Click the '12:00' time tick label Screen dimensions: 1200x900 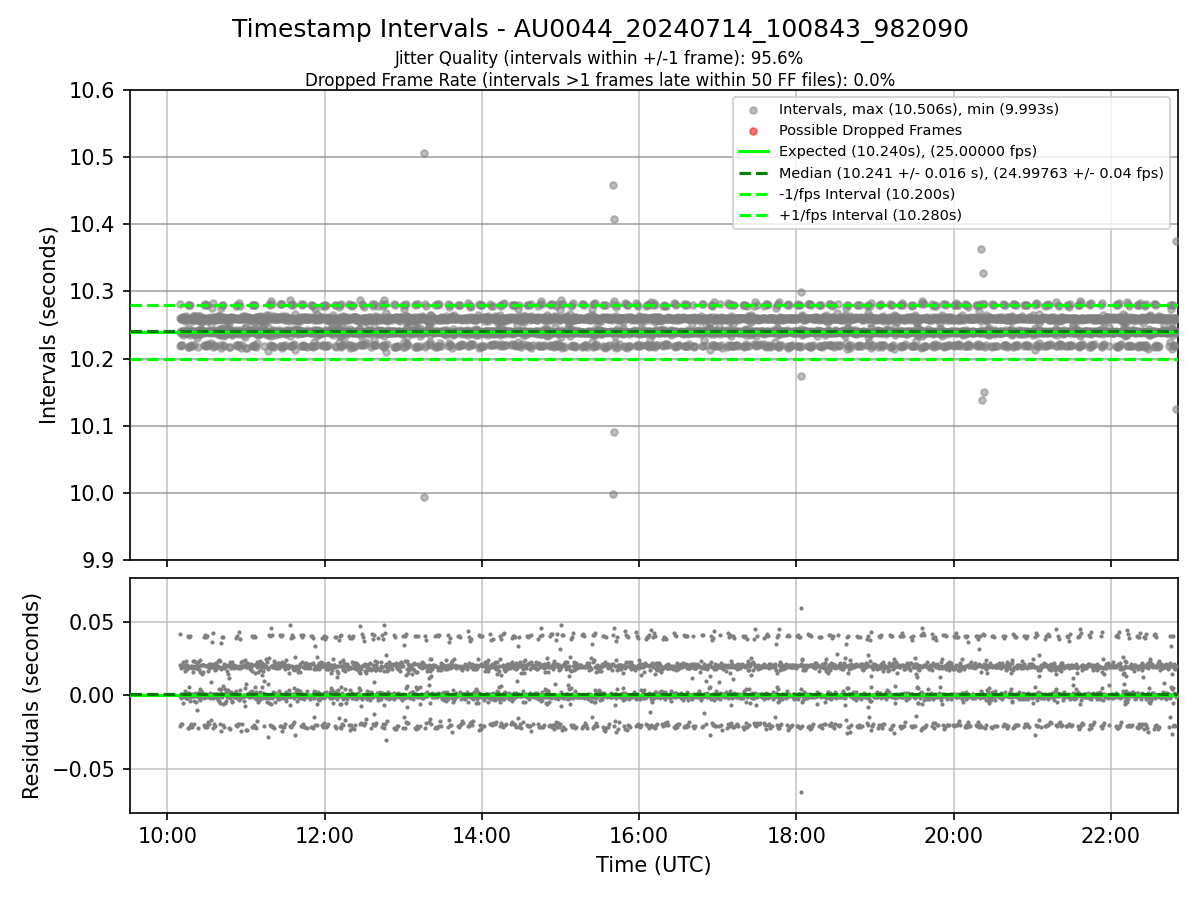tap(324, 834)
